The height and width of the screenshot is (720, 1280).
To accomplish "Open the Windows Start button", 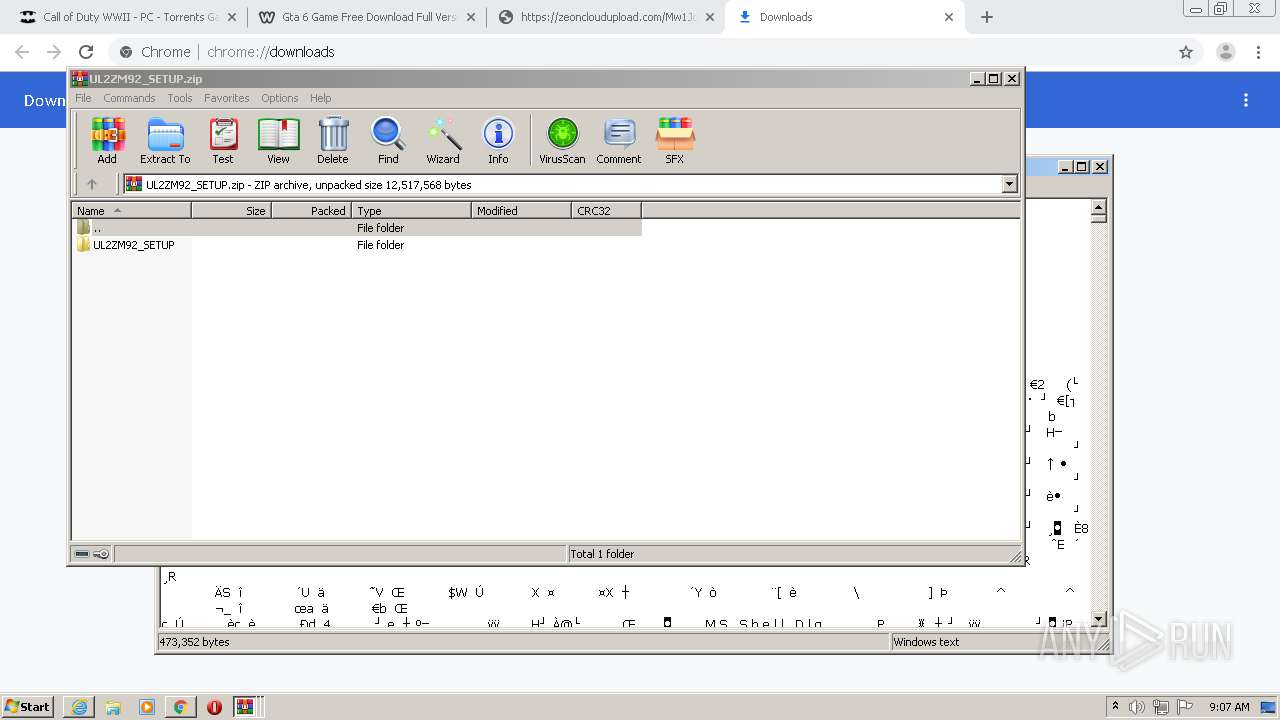I will (28, 706).
